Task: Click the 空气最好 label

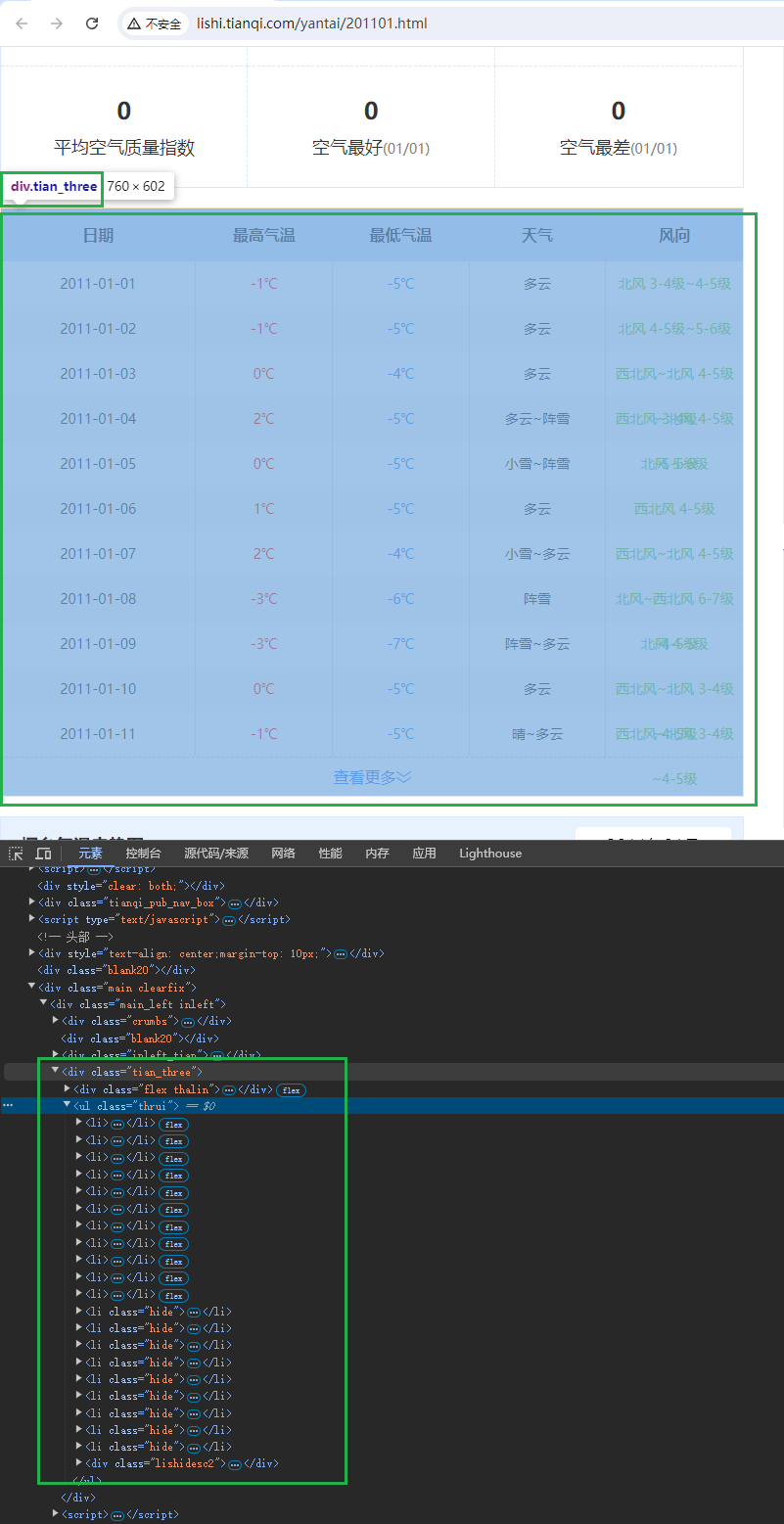Action: click(x=347, y=148)
